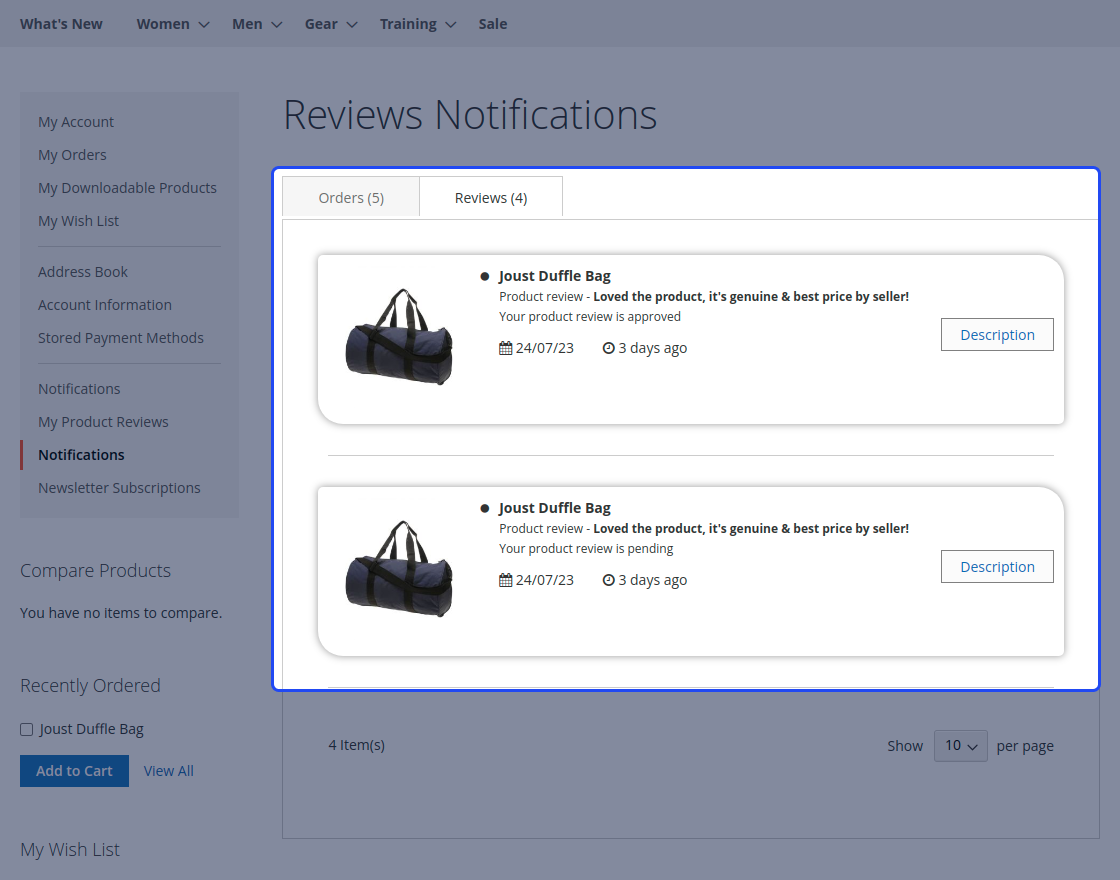Open the Women category
The image size is (1120, 880).
[x=163, y=24]
